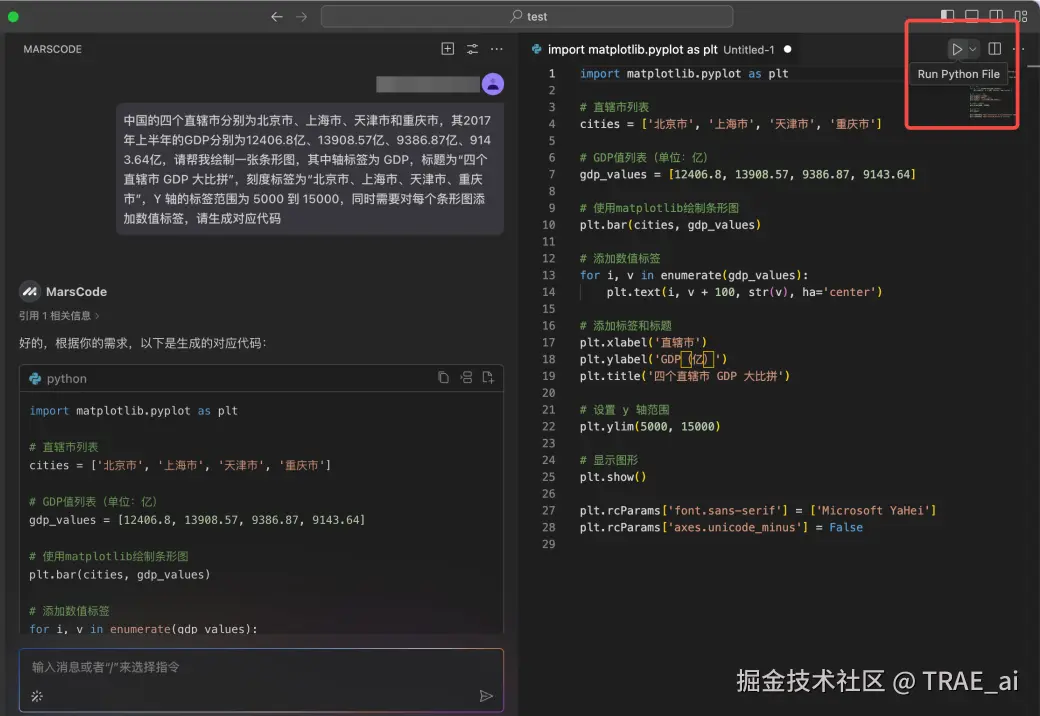
Task: Apply the diff-insert icon on the code block
Action: [x=466, y=377]
